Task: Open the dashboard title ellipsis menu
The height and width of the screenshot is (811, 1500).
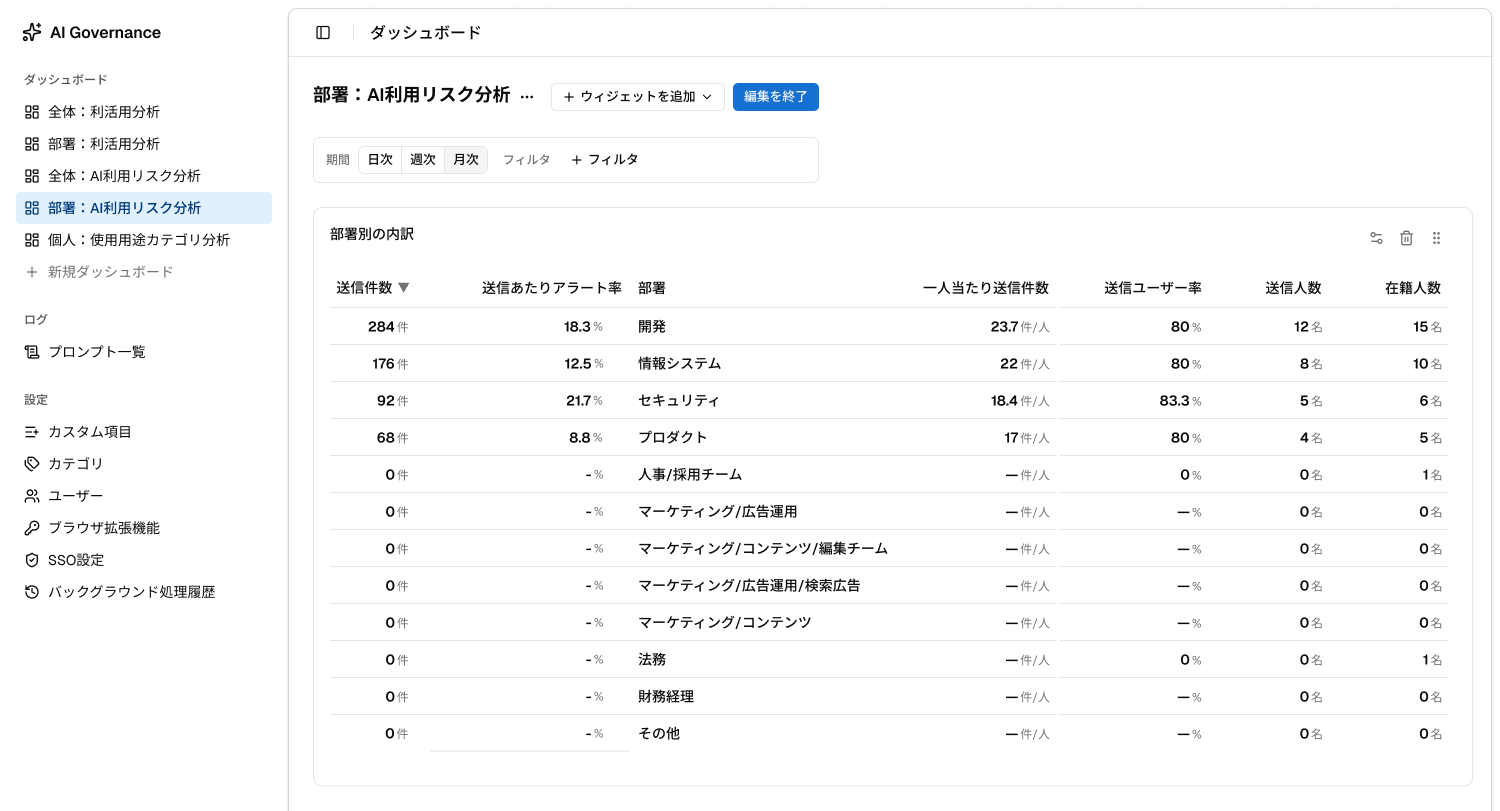Action: pyautogui.click(x=528, y=97)
